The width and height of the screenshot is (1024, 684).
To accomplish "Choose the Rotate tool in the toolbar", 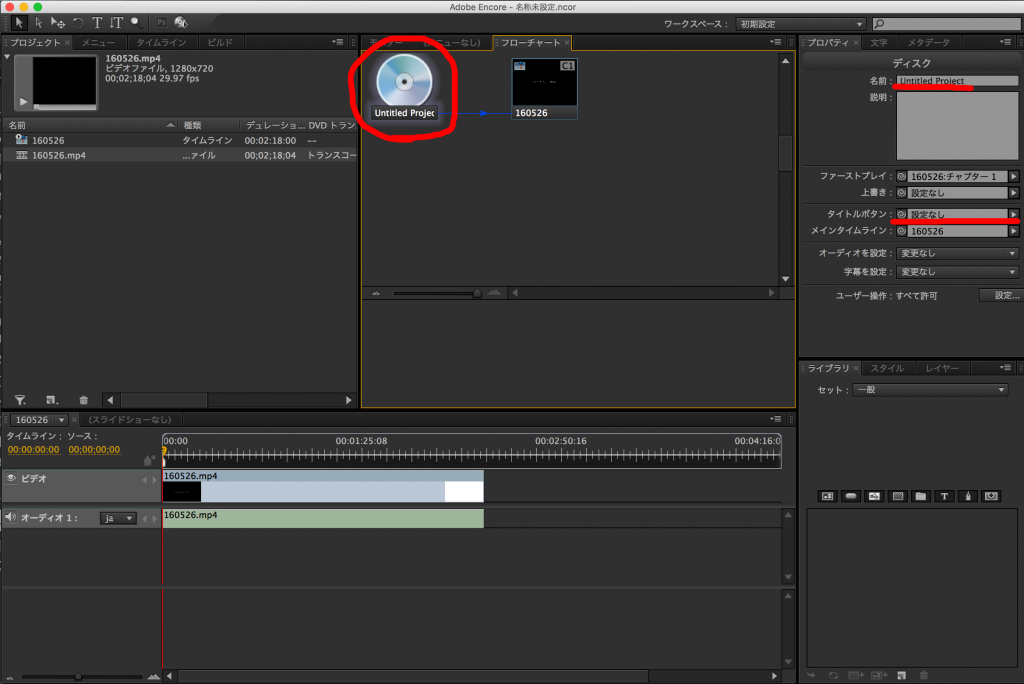I will [78, 22].
